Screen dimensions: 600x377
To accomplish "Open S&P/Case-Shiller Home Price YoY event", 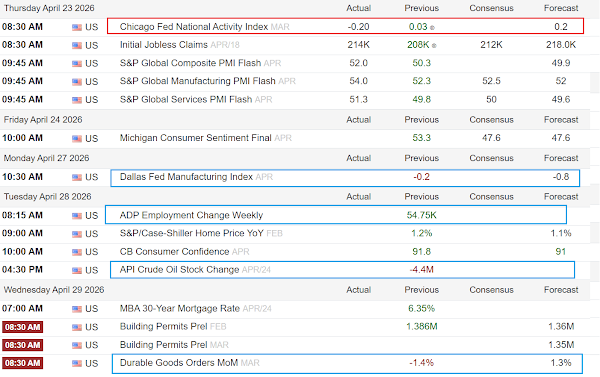I will 191,233.
